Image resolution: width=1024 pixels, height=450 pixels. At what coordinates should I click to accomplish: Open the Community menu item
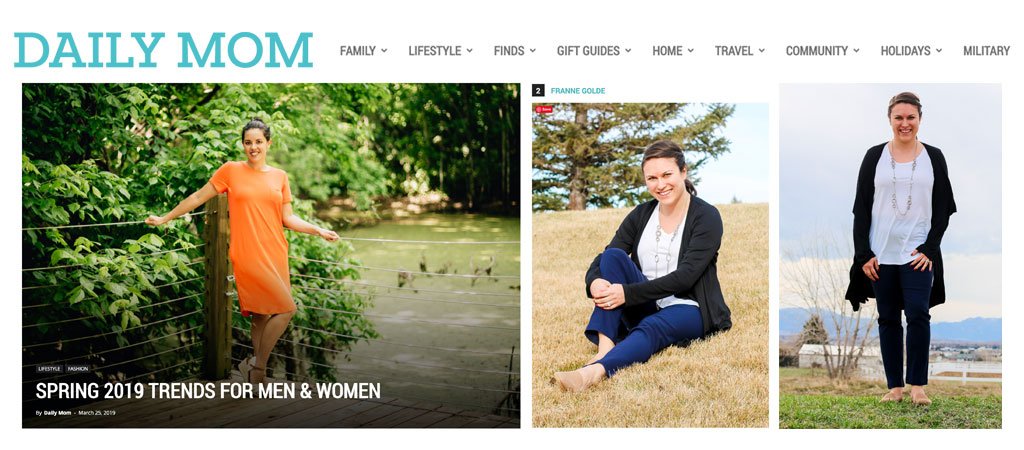[x=822, y=50]
